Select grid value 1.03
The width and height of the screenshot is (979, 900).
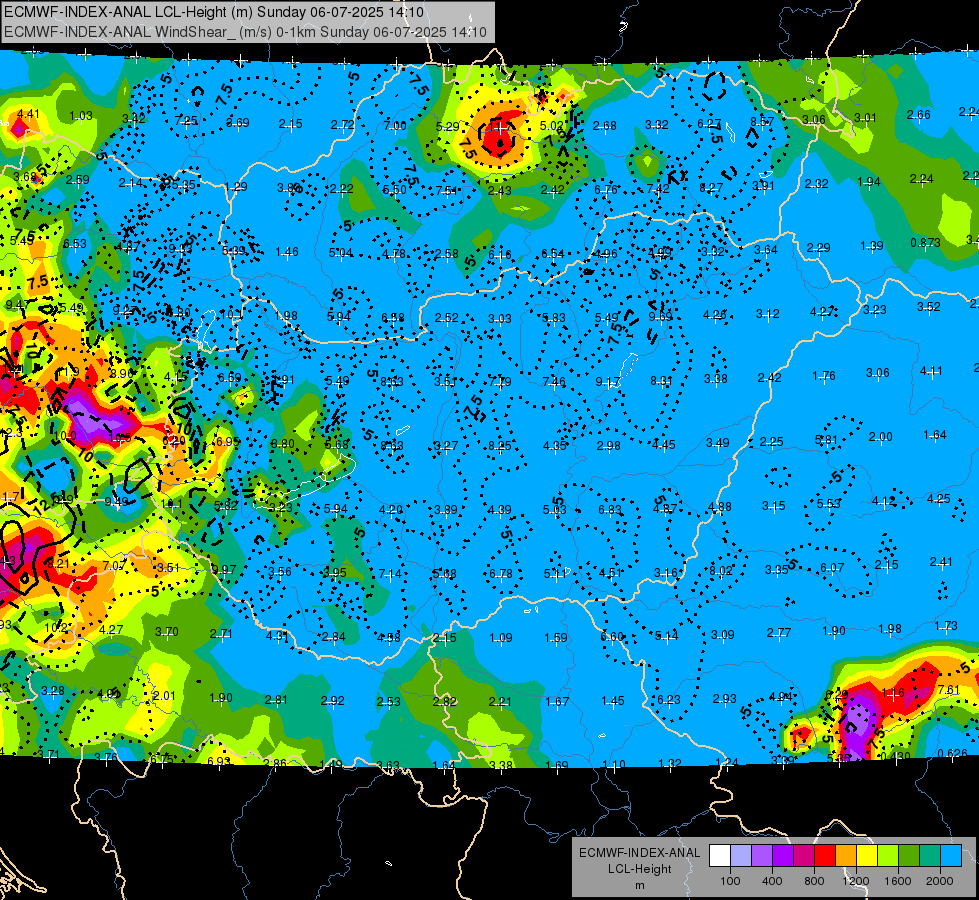(x=81, y=116)
